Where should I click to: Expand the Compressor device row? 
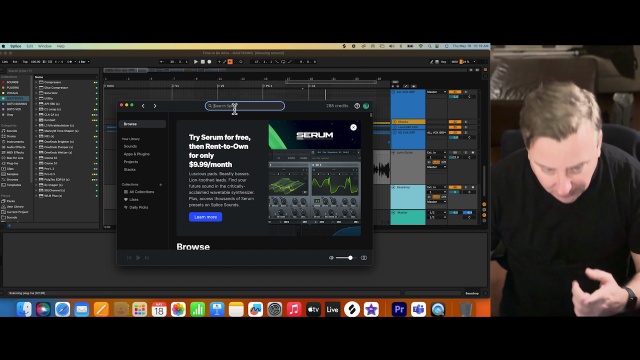pyautogui.click(x=36, y=82)
